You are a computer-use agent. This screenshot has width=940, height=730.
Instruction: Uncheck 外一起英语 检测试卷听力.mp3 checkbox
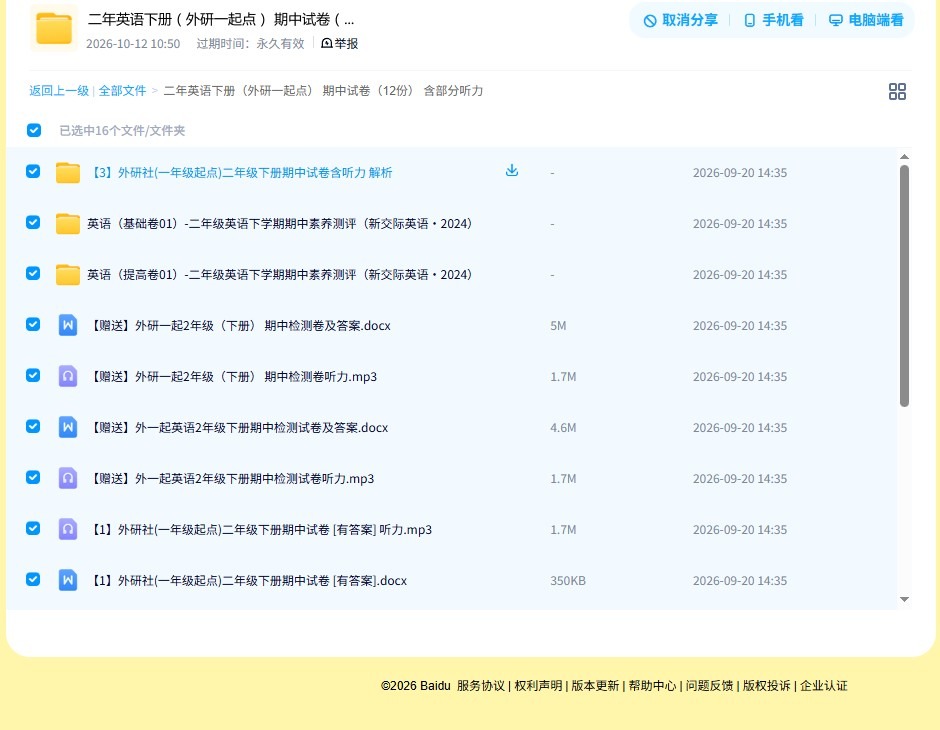[x=34, y=477]
